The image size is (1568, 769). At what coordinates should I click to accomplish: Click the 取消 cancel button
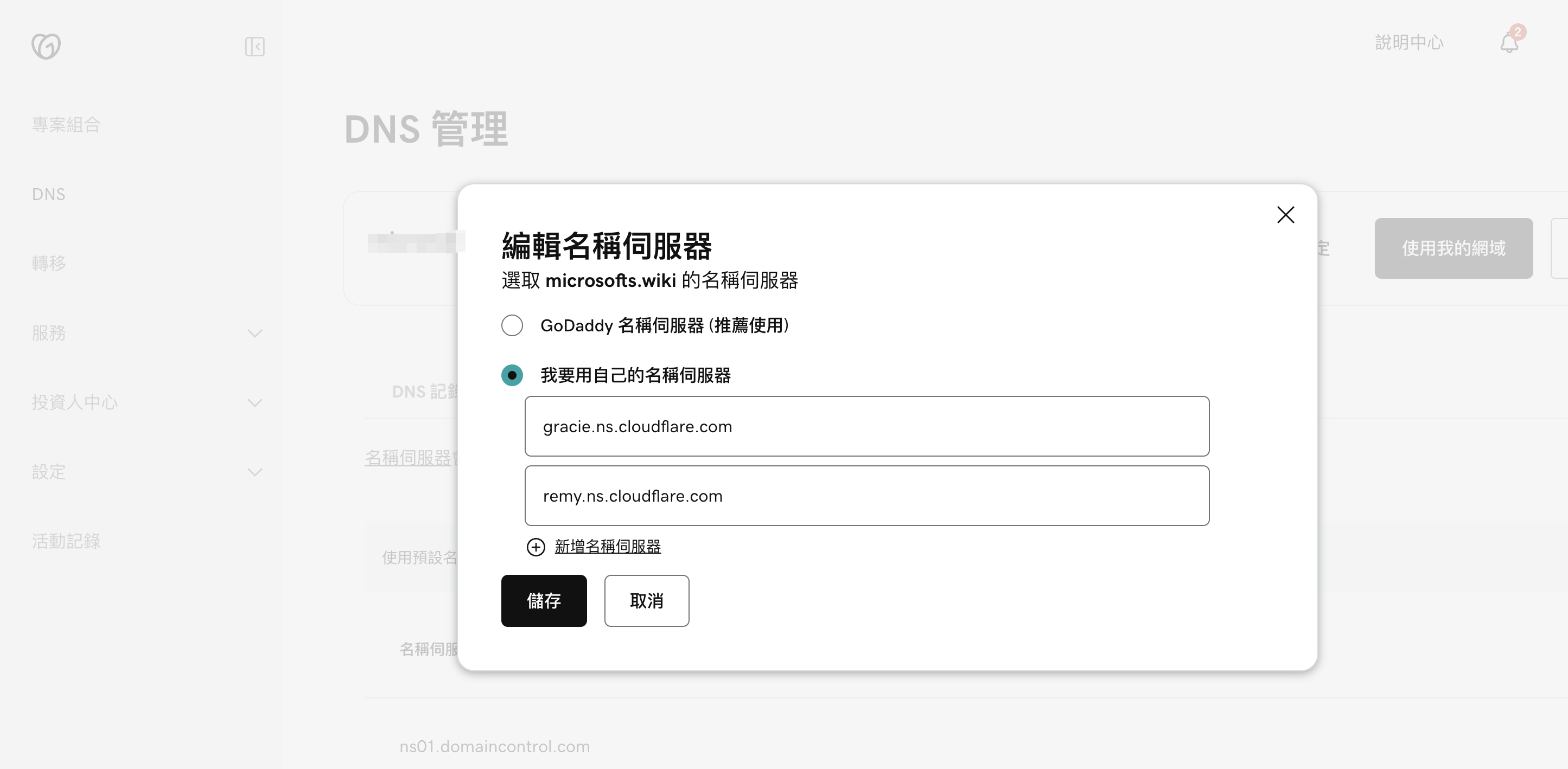click(646, 600)
